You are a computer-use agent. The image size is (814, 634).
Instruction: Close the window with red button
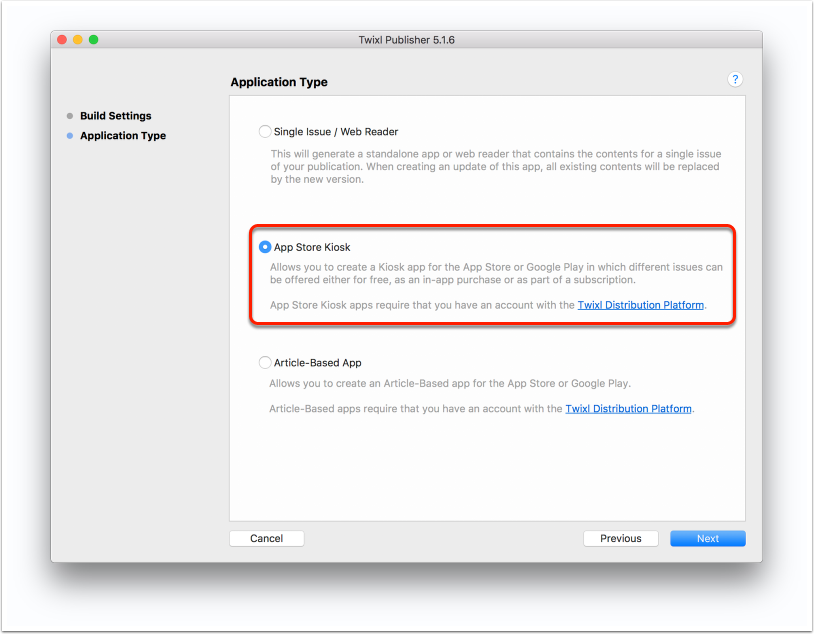click(x=62, y=39)
